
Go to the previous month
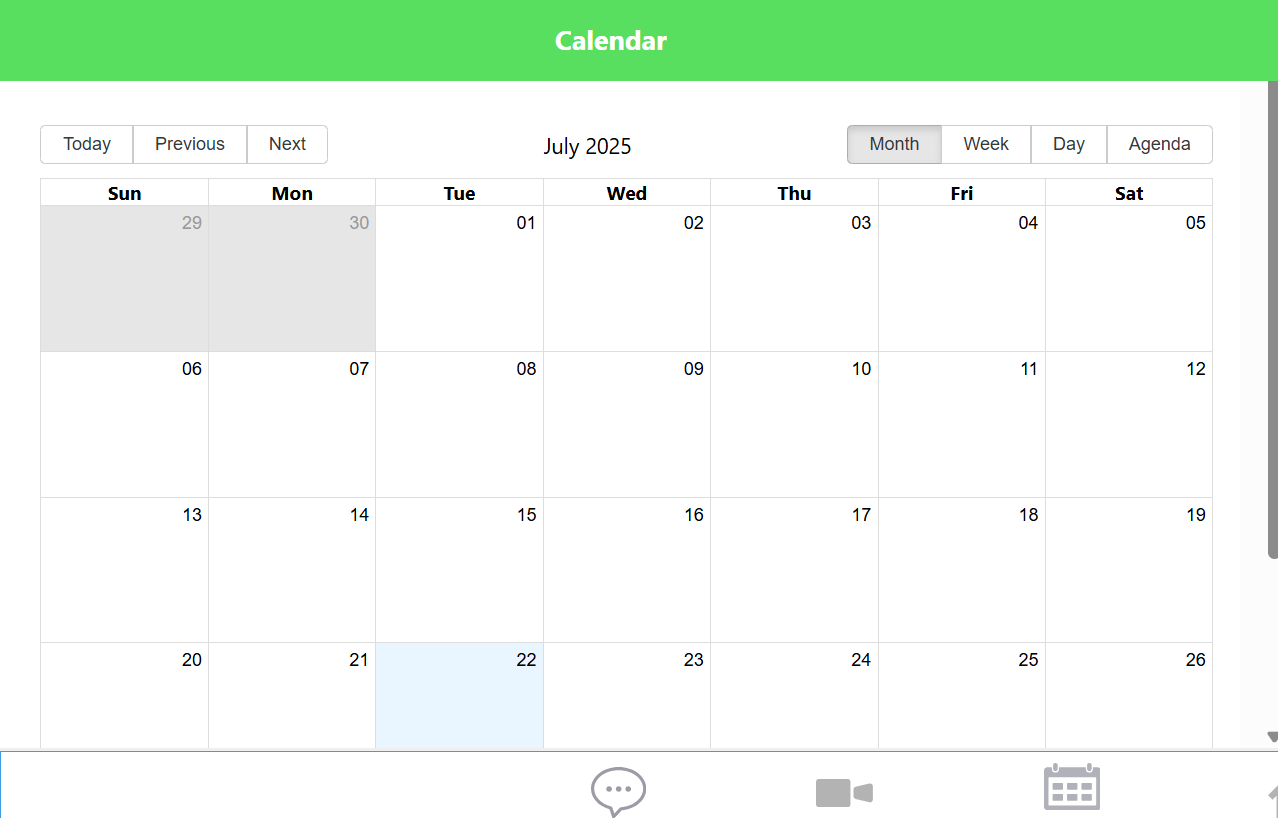[189, 144]
